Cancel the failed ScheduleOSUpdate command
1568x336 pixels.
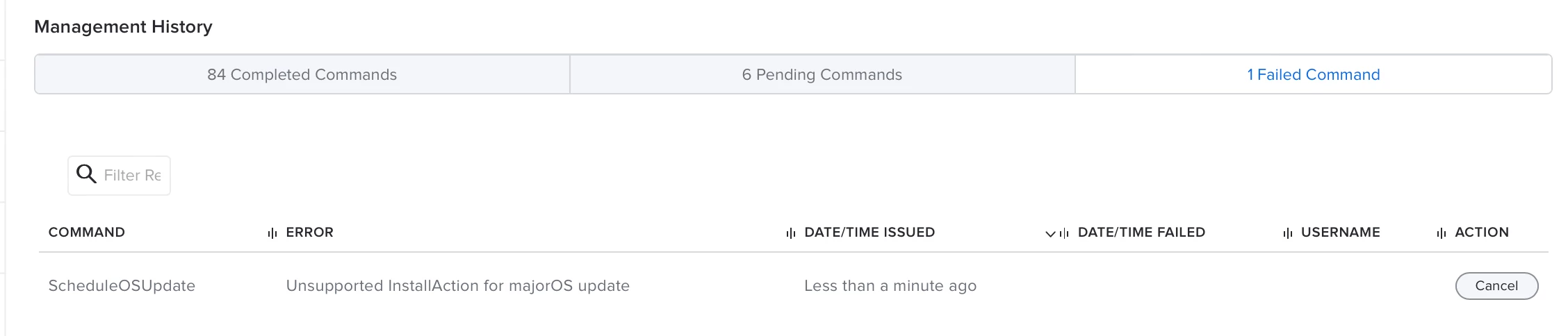tap(1496, 285)
